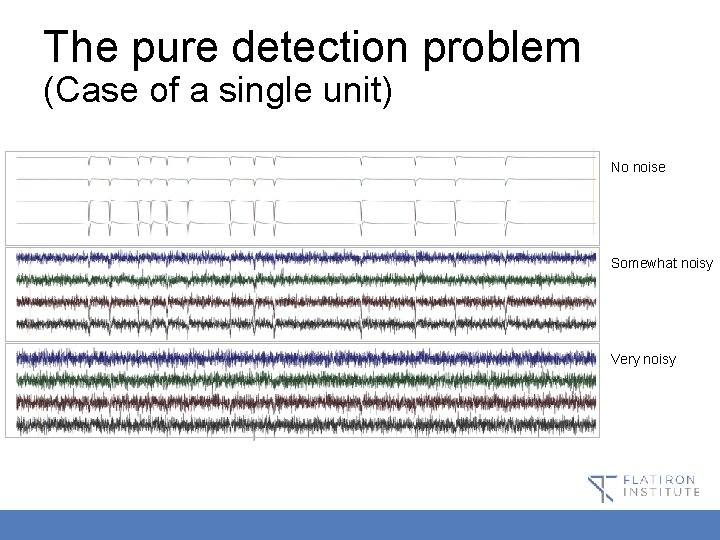Click the Flatiron Institute logo icon
This screenshot has height=540, width=720.
coord(602,488)
